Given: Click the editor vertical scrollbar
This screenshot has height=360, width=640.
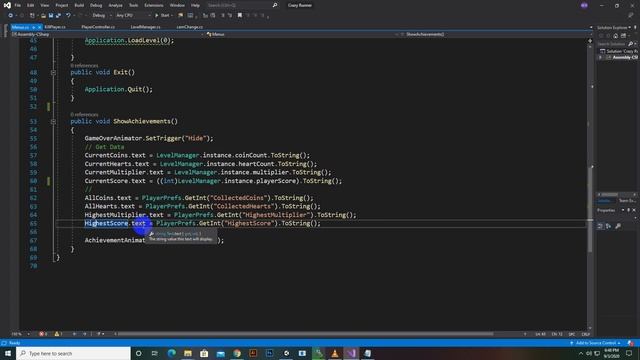Looking at the screenshot, I should [590, 186].
